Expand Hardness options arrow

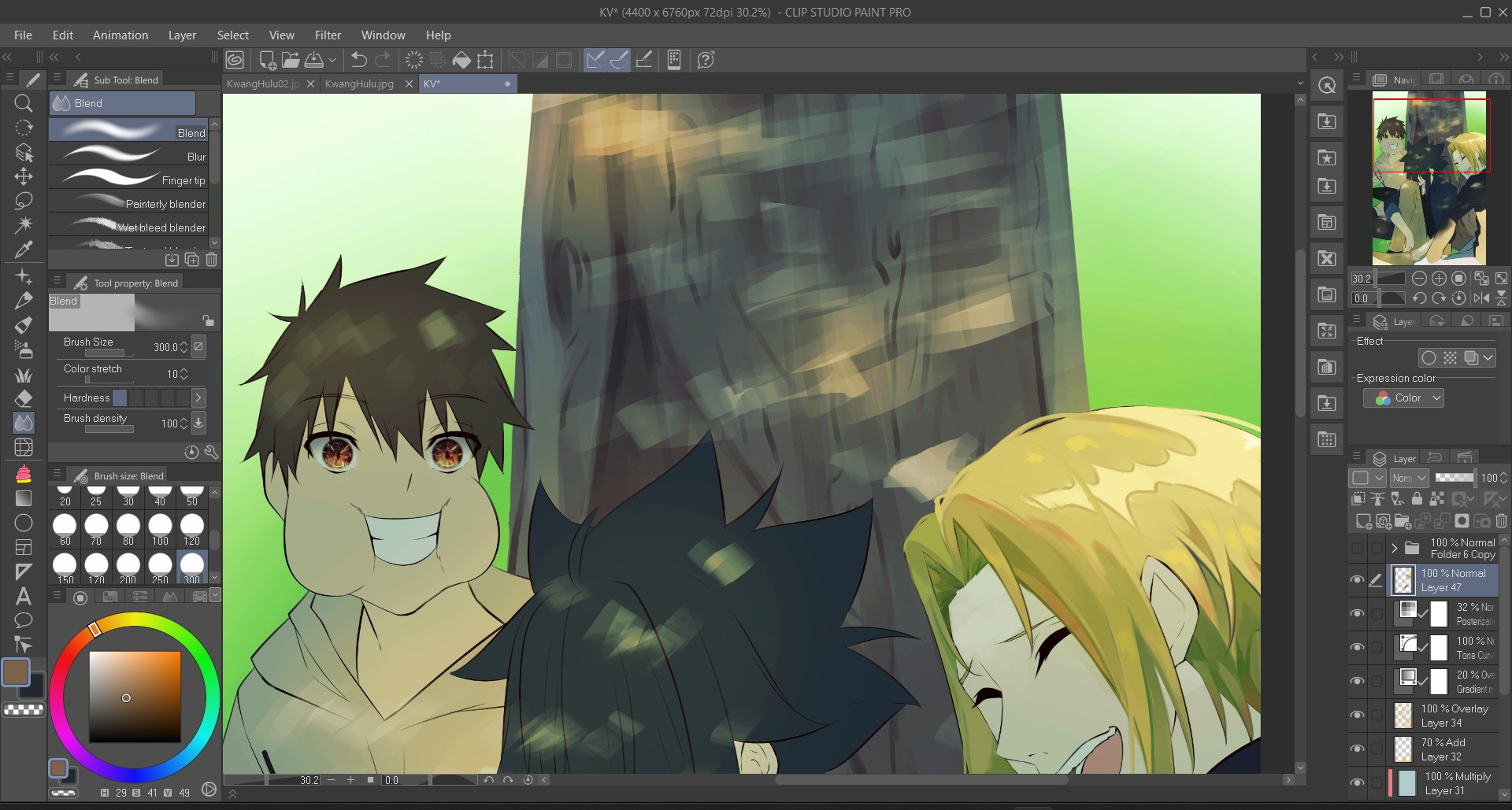[x=198, y=398]
